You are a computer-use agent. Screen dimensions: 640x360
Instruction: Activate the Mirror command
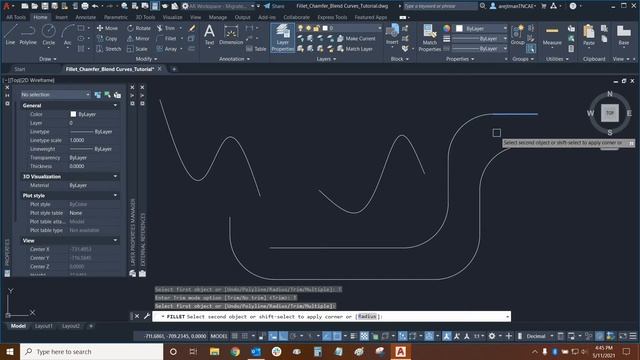coord(138,38)
